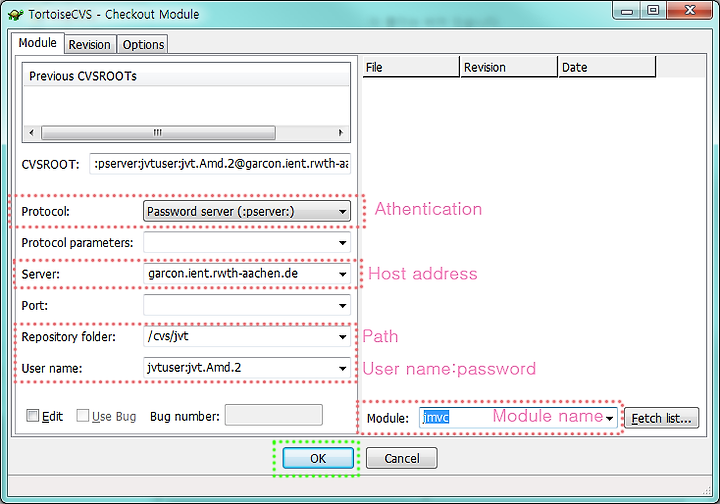The image size is (720, 504).
Task: Click left arrow of CVSROOTs list scrollbar
Action: [31, 133]
